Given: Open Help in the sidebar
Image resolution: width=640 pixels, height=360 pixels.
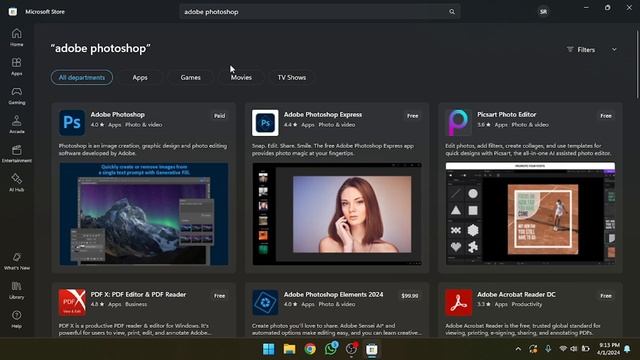Looking at the screenshot, I should [x=17, y=319].
